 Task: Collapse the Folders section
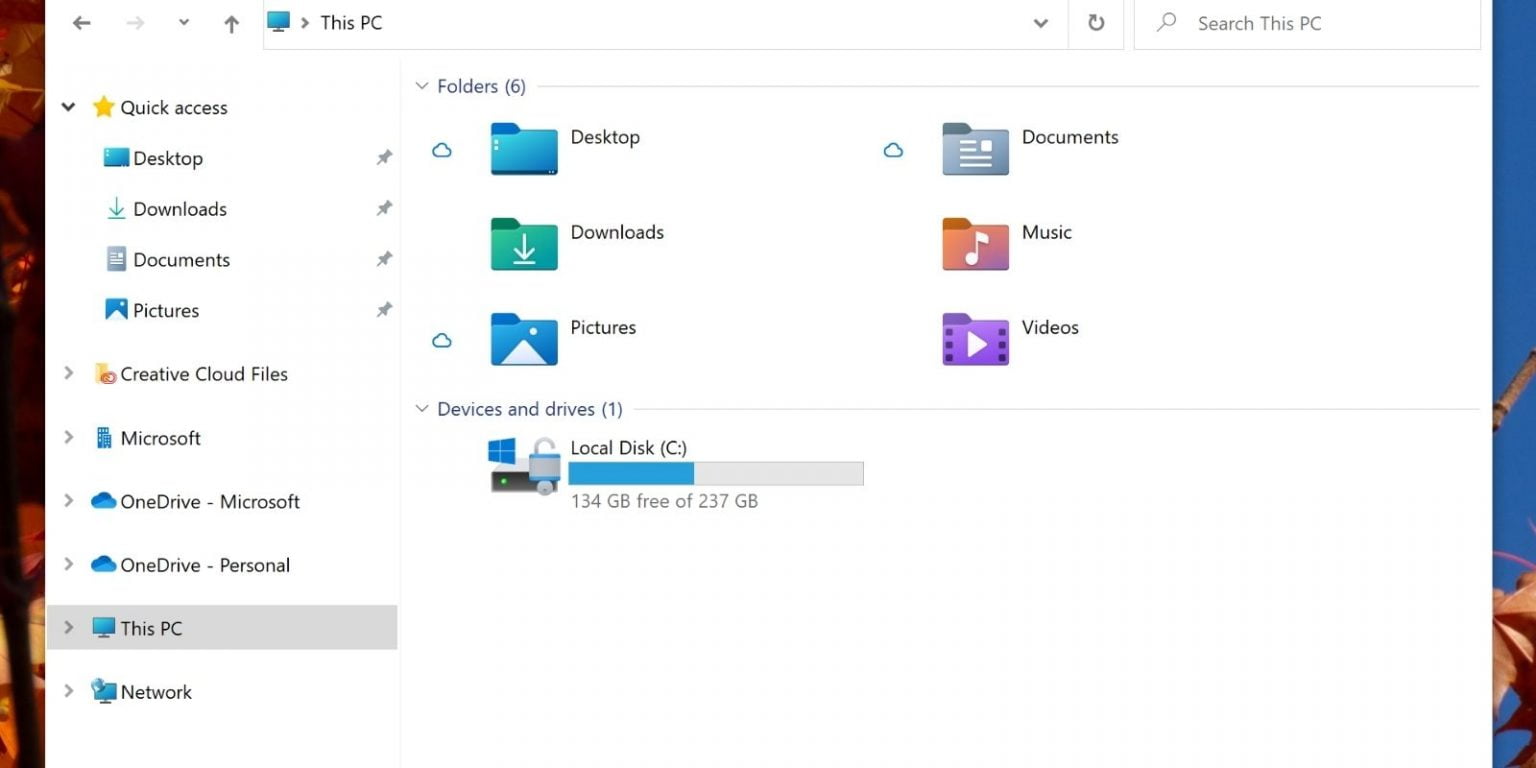coord(421,86)
